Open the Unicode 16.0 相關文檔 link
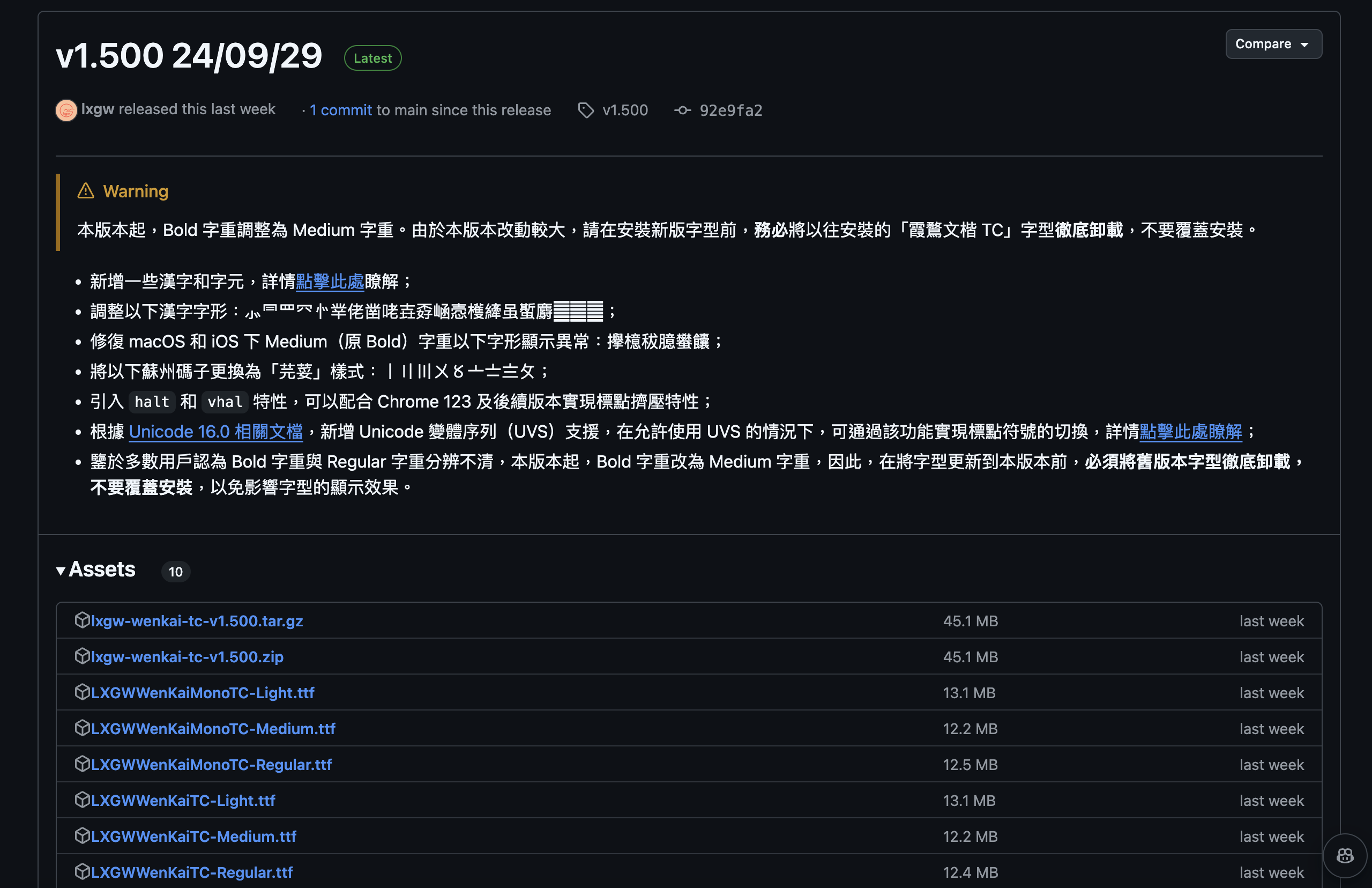 (216, 431)
